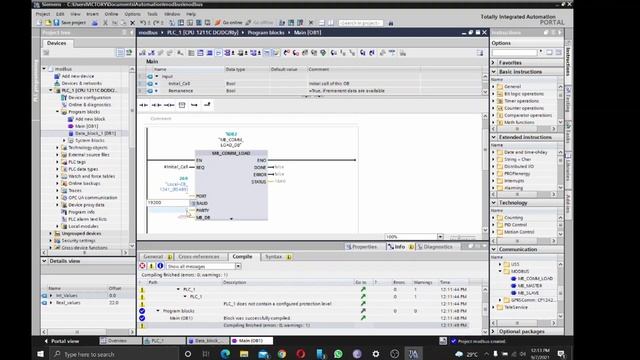Open the Overview editor button

(x=121, y=341)
